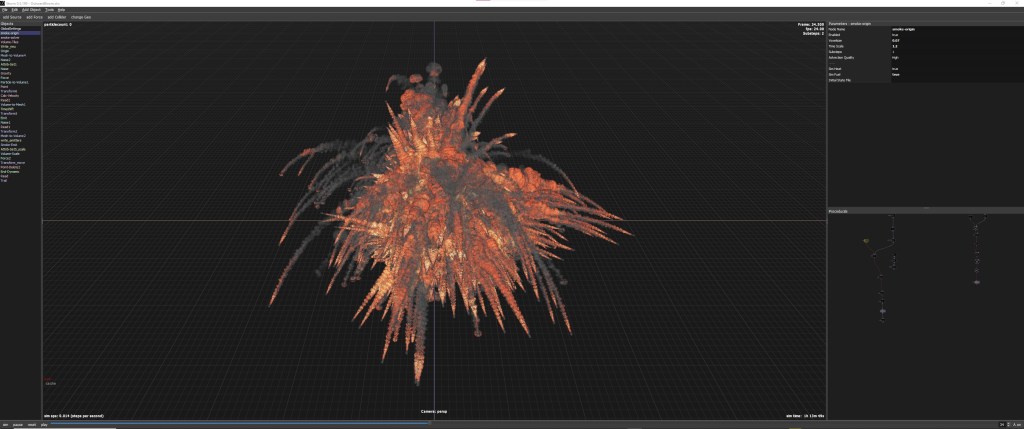
Task: Open the File menu
Action: tap(5, 10)
